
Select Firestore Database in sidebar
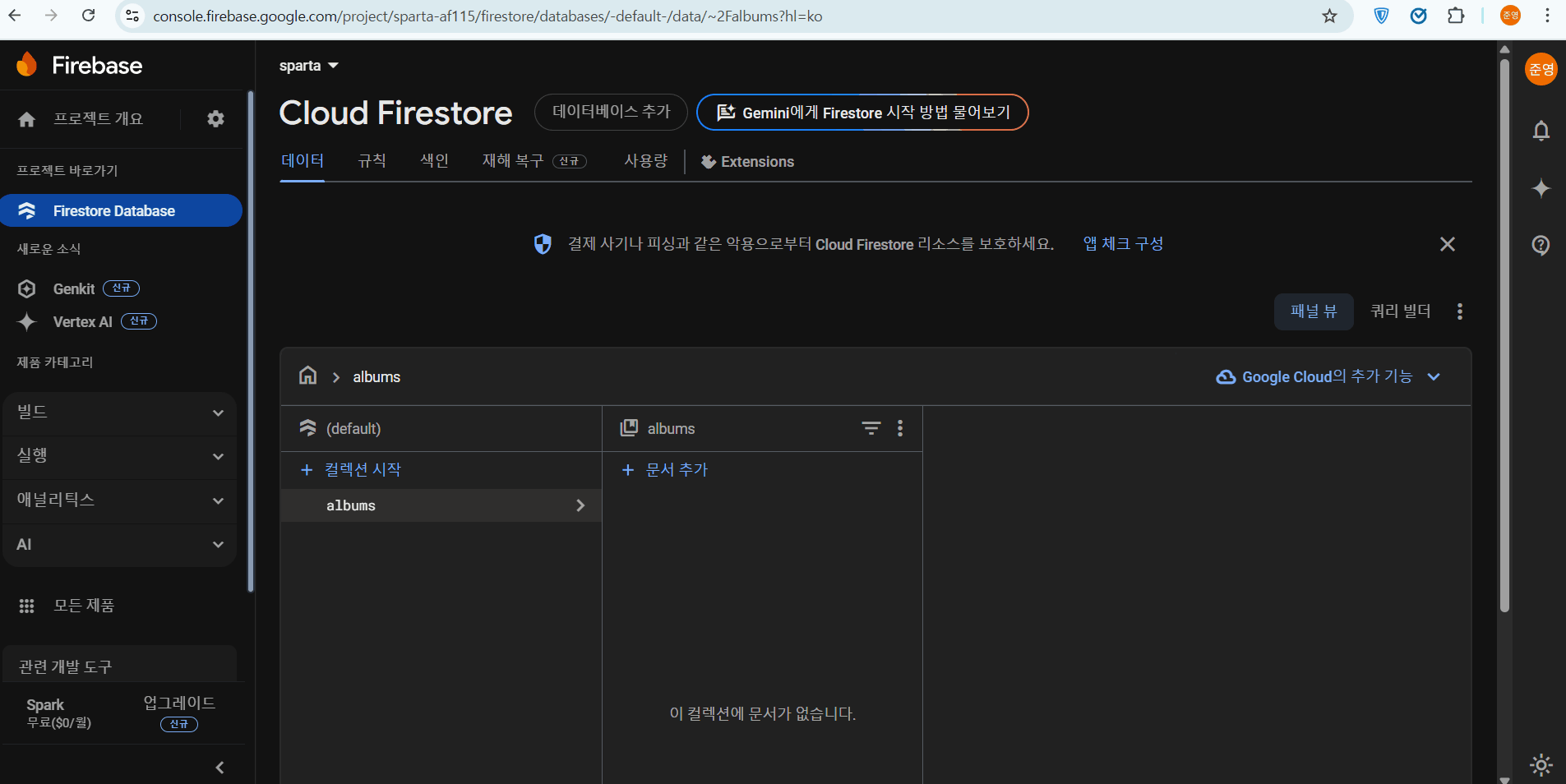(x=121, y=210)
